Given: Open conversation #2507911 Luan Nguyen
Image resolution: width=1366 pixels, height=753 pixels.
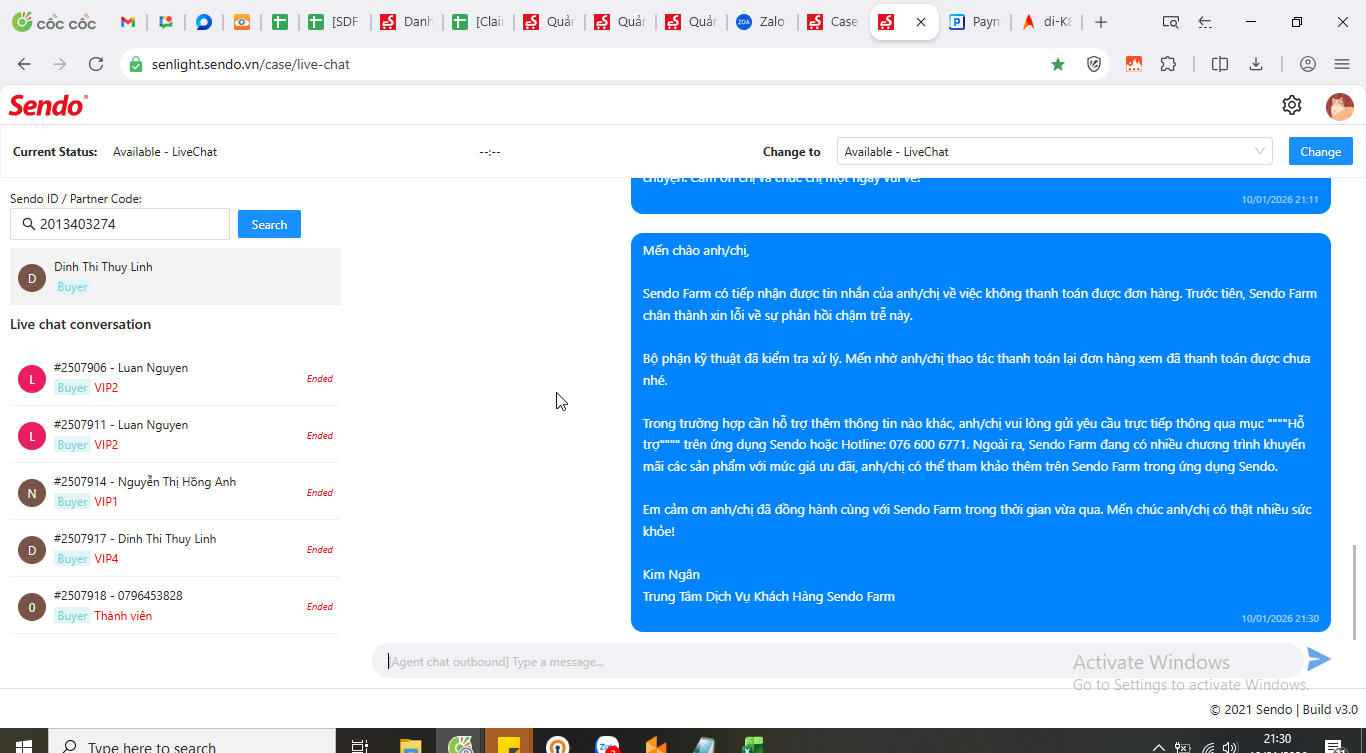Looking at the screenshot, I should [175, 435].
